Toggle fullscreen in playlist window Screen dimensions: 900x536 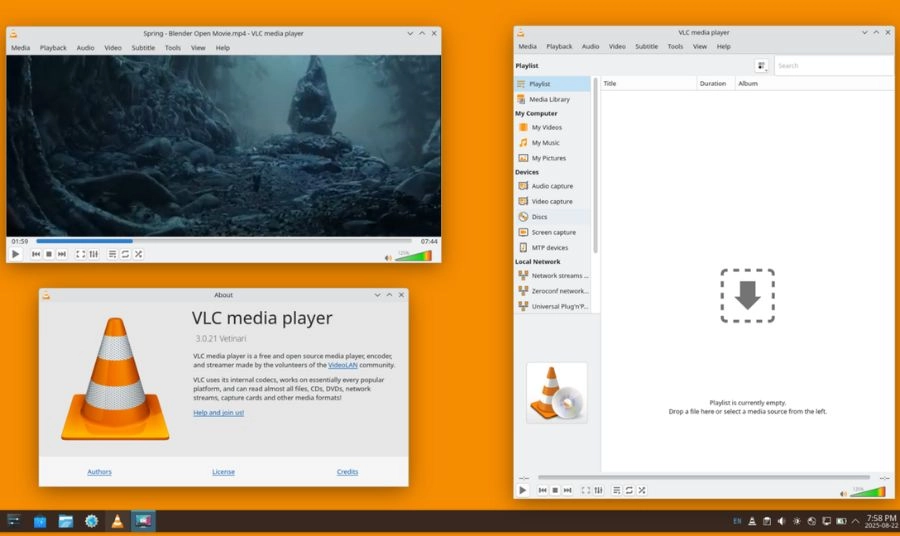point(585,491)
